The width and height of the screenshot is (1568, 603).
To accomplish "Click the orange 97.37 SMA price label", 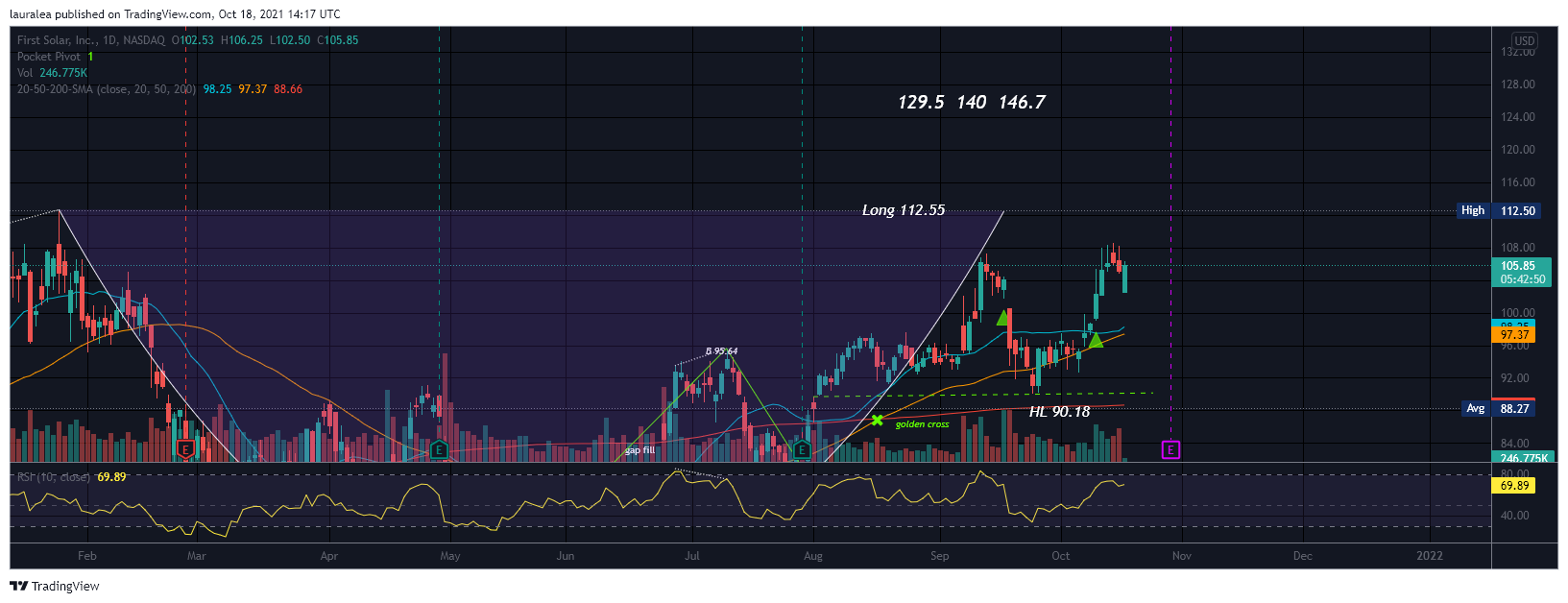I will pyautogui.click(x=1515, y=335).
